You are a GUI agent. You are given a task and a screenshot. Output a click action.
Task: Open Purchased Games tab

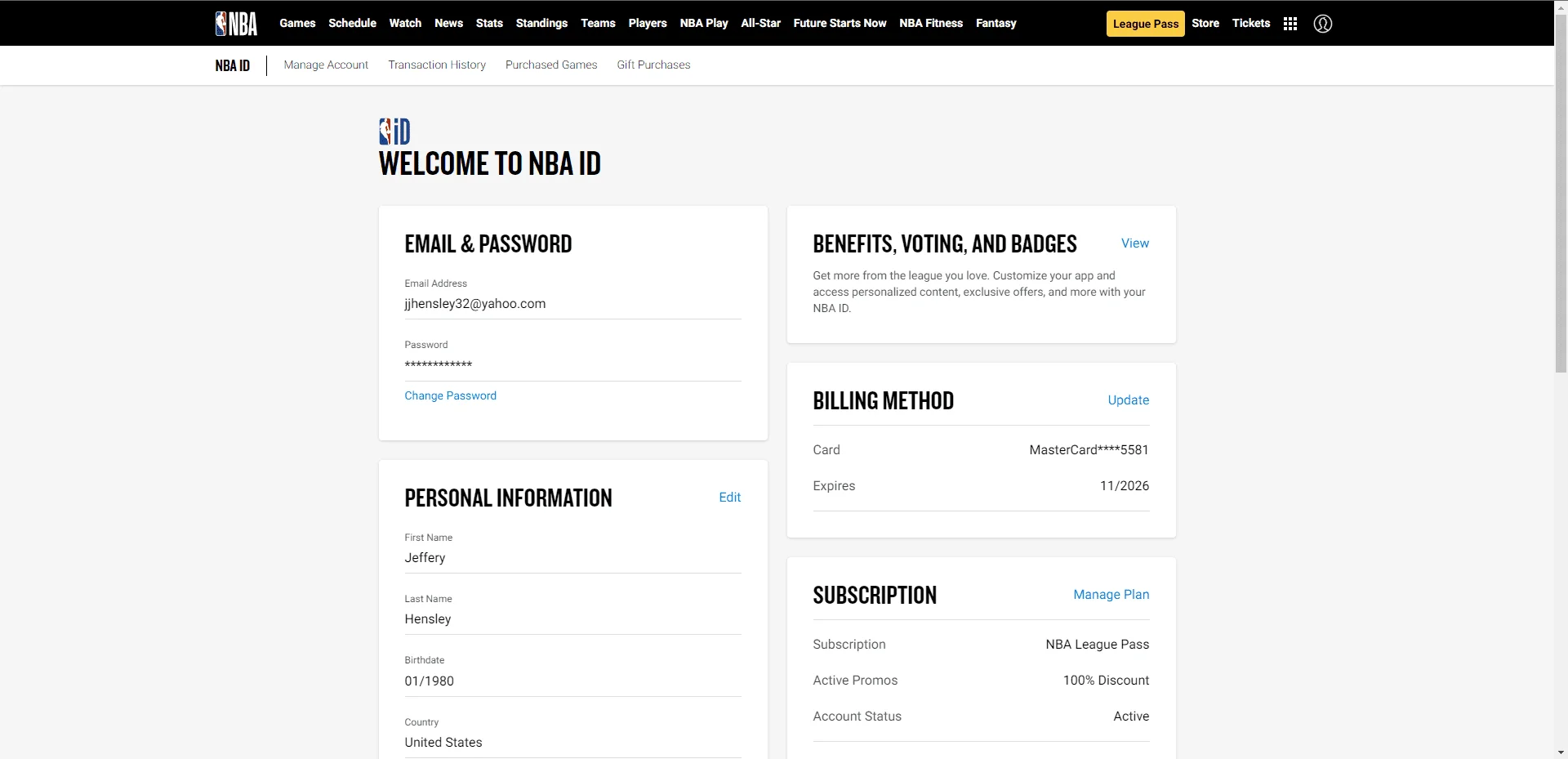click(x=551, y=65)
